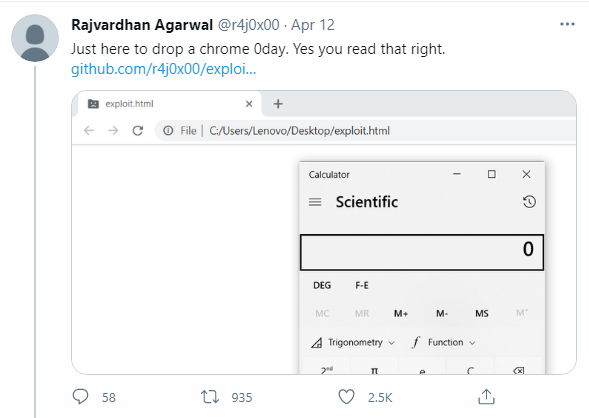Open the github.com/r4j0x00 link
Image resolution: width=589 pixels, height=418 pixels.
[163, 69]
